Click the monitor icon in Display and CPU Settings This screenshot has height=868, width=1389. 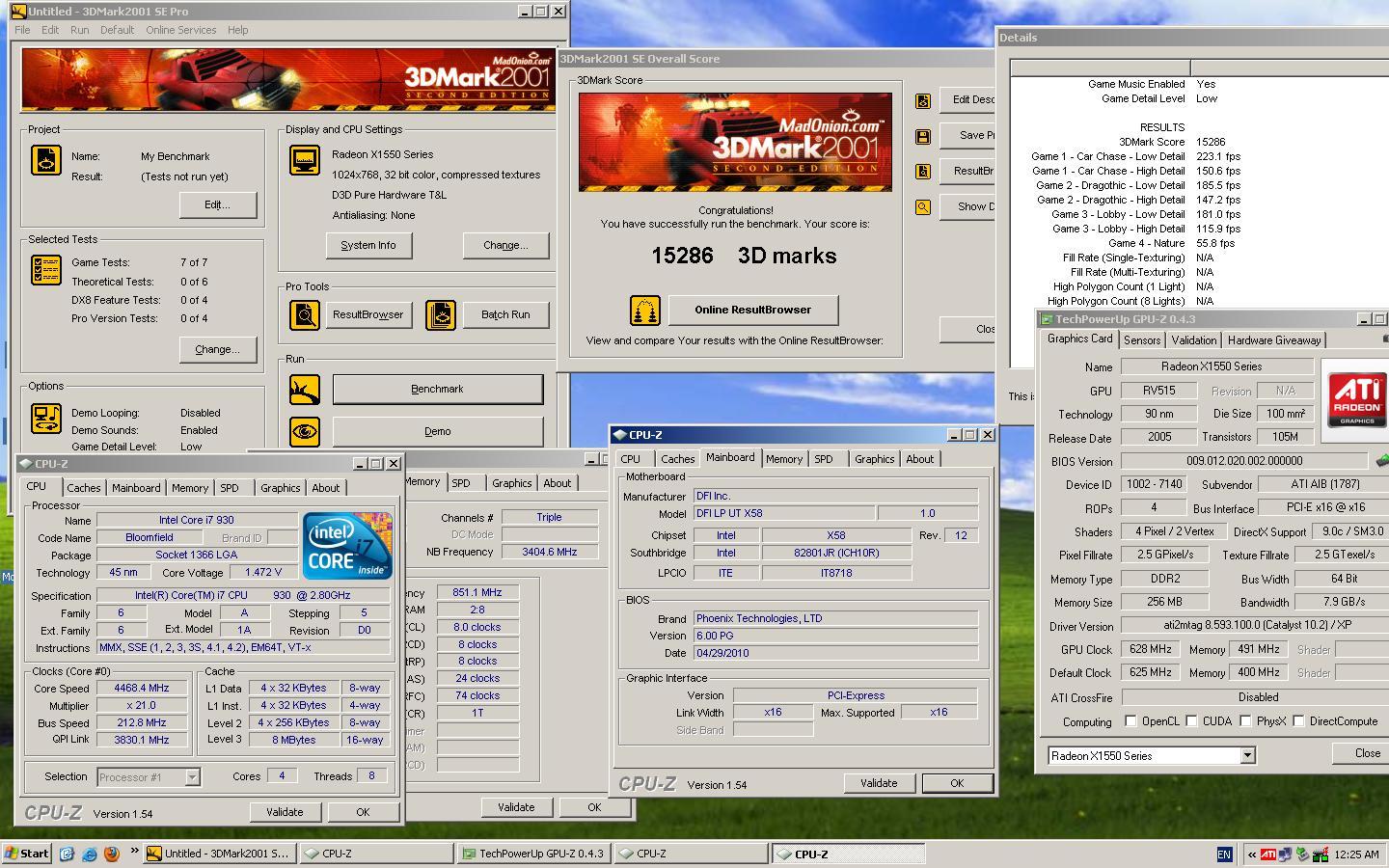pos(305,159)
